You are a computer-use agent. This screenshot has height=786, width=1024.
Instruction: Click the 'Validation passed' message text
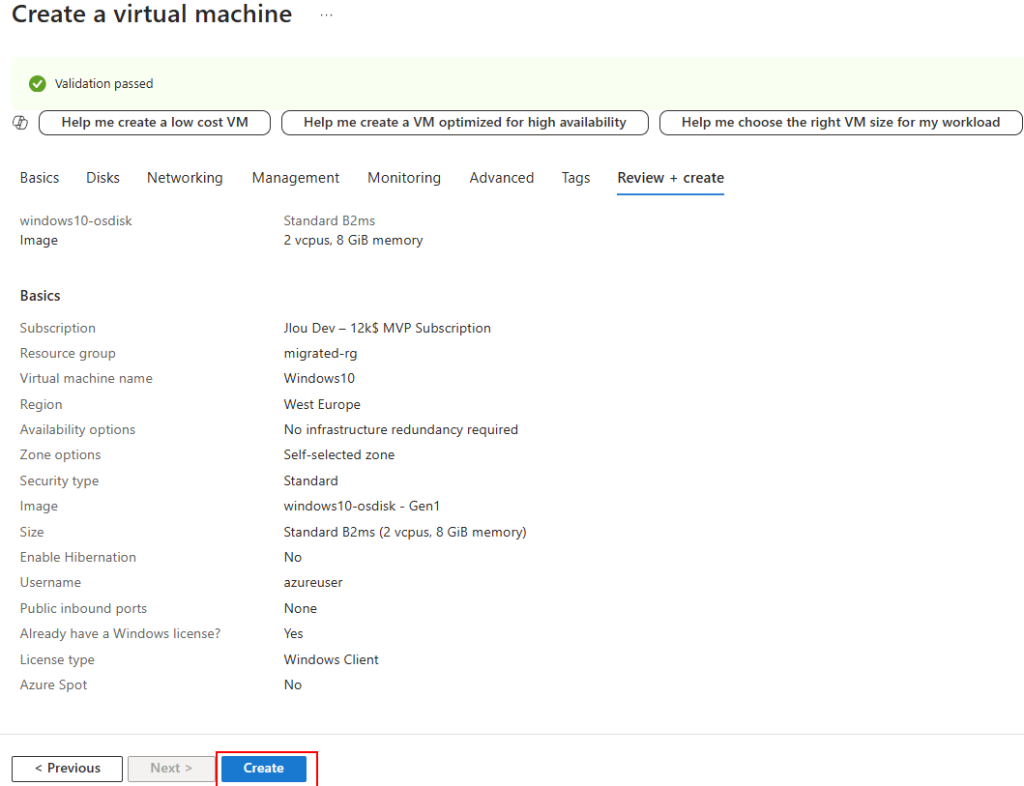(104, 84)
